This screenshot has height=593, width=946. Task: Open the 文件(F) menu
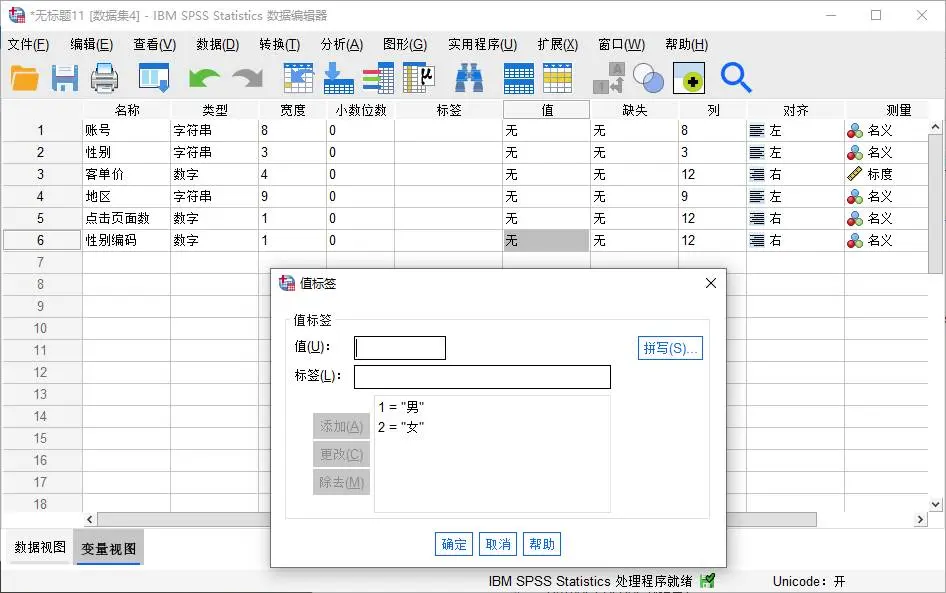pyautogui.click(x=28, y=45)
